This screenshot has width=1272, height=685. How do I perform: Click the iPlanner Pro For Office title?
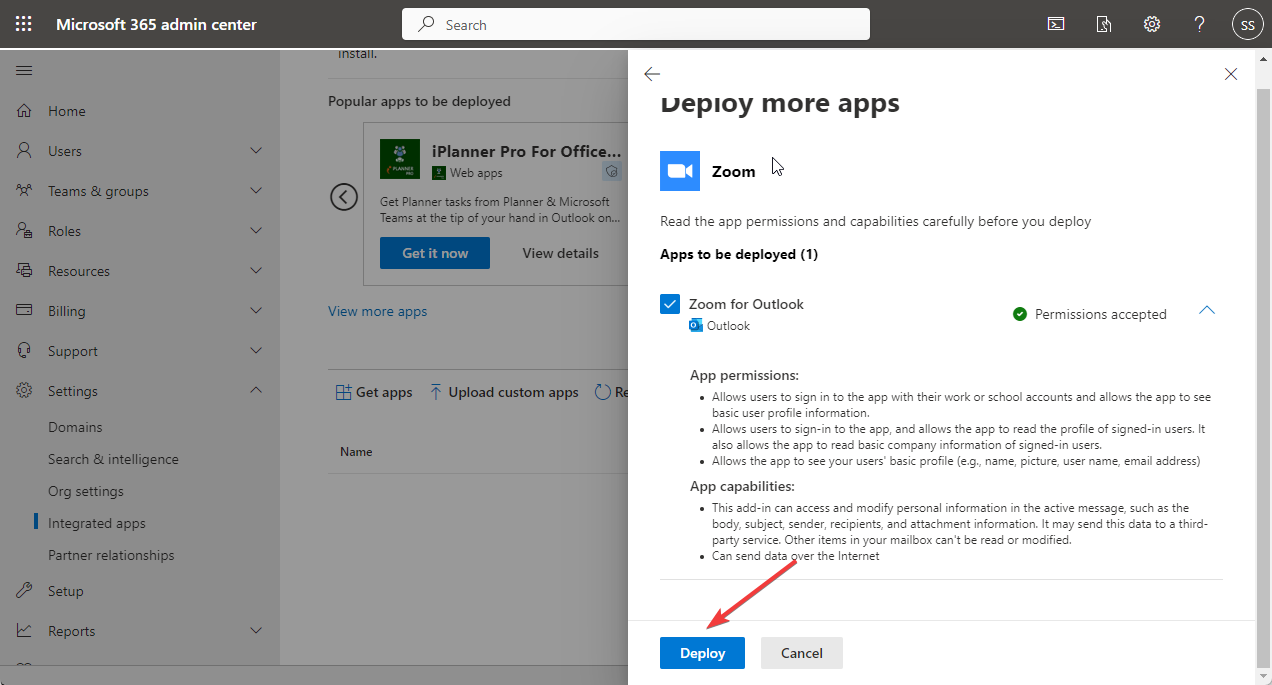[526, 151]
